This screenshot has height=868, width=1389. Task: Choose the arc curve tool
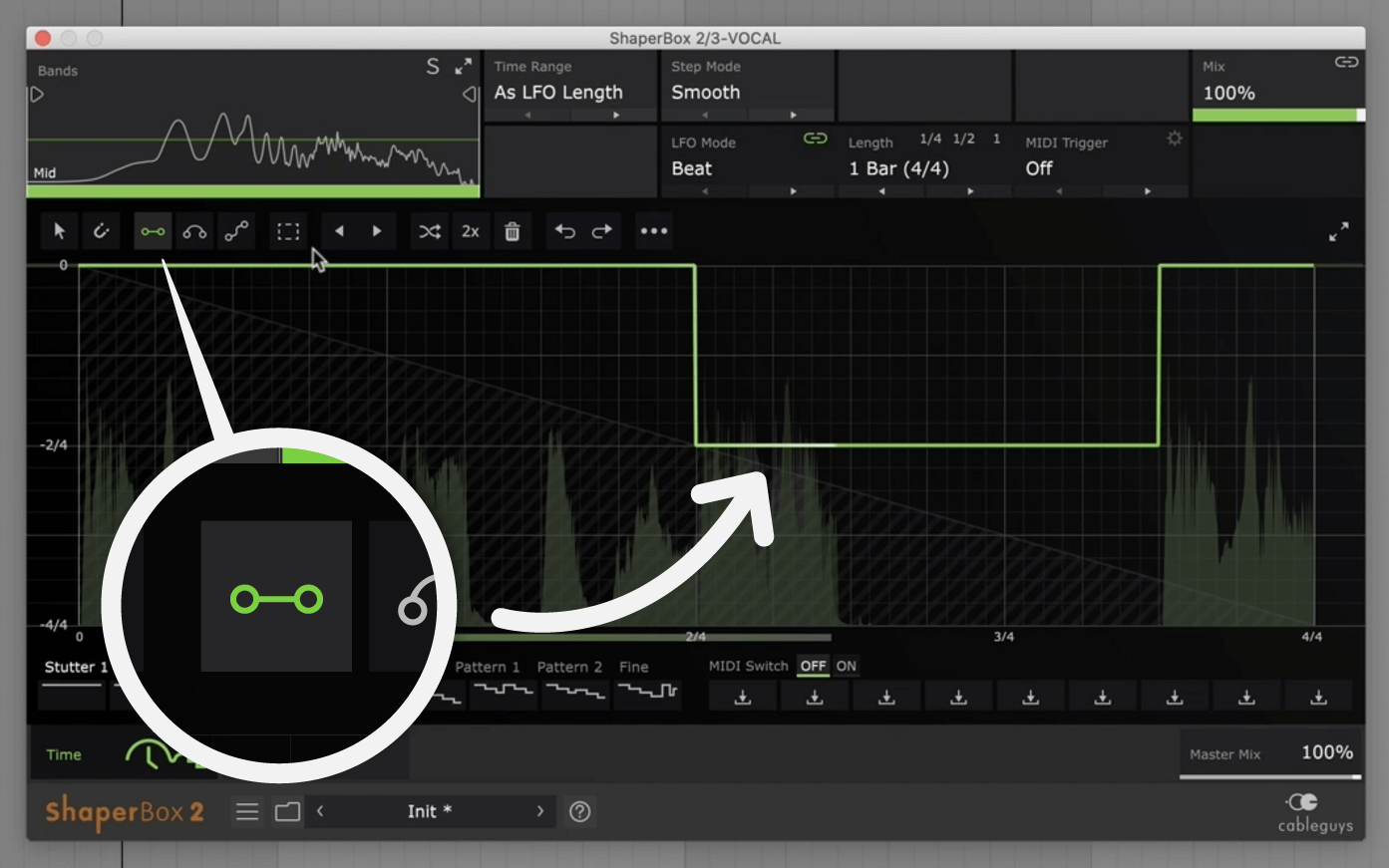(194, 231)
